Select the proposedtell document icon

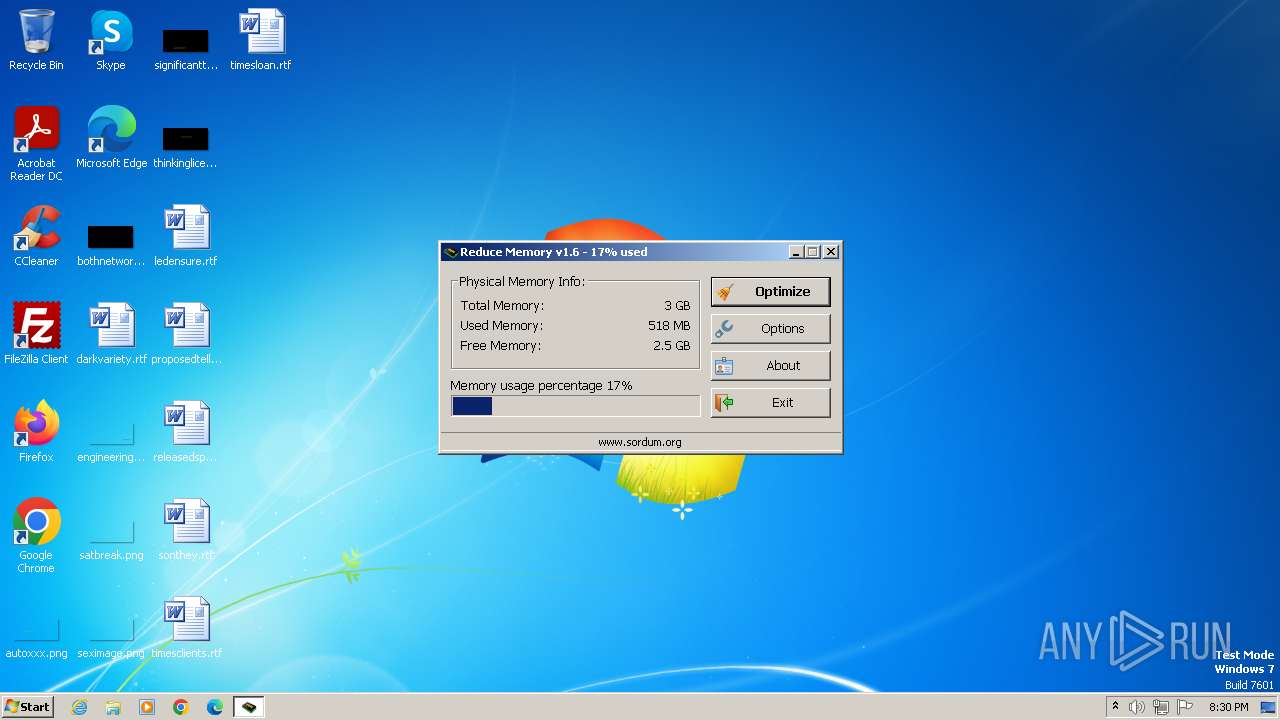(186, 334)
